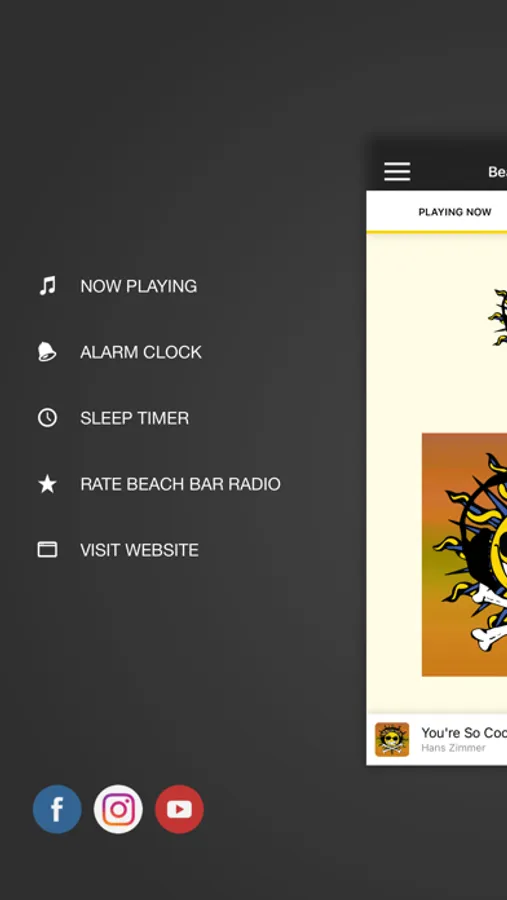Viewport: 507px width, 900px height.
Task: Open the Facebook page
Action: [57, 809]
